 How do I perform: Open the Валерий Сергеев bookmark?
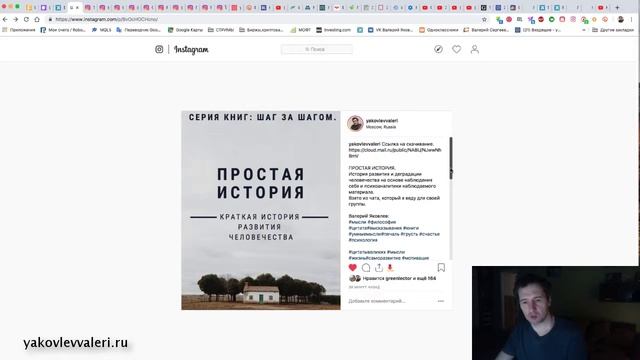click(x=486, y=30)
